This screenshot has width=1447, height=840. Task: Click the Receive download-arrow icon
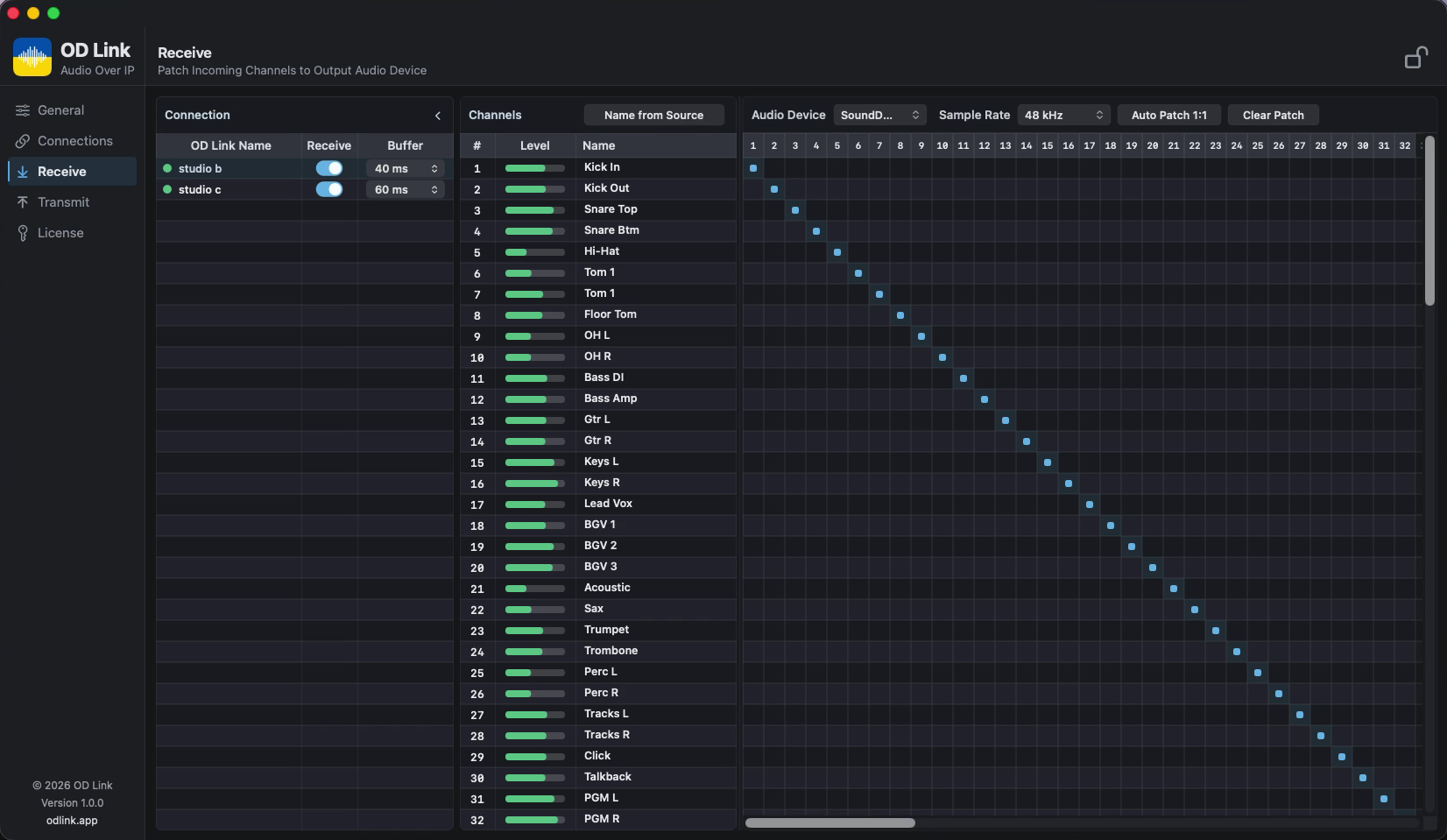23,172
